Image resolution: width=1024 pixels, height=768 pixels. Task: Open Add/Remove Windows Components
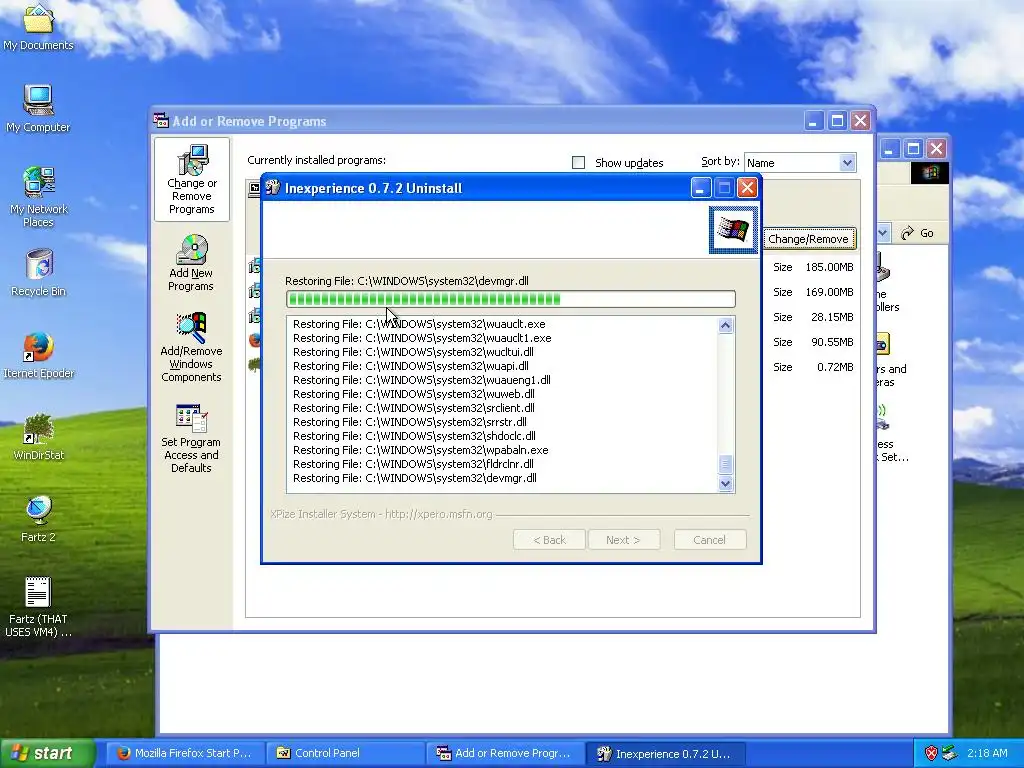[191, 347]
